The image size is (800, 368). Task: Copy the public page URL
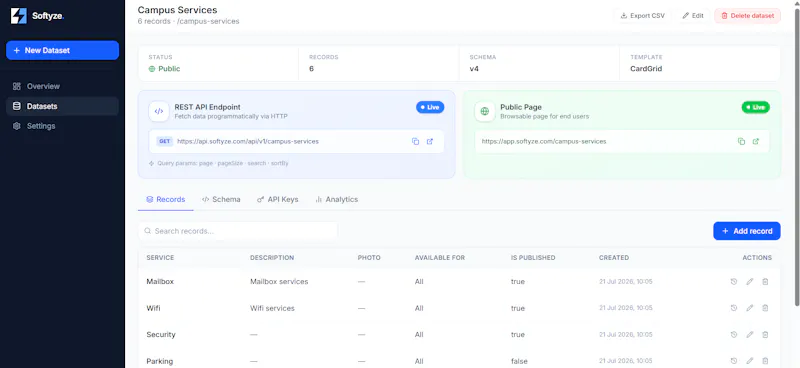[x=741, y=141]
